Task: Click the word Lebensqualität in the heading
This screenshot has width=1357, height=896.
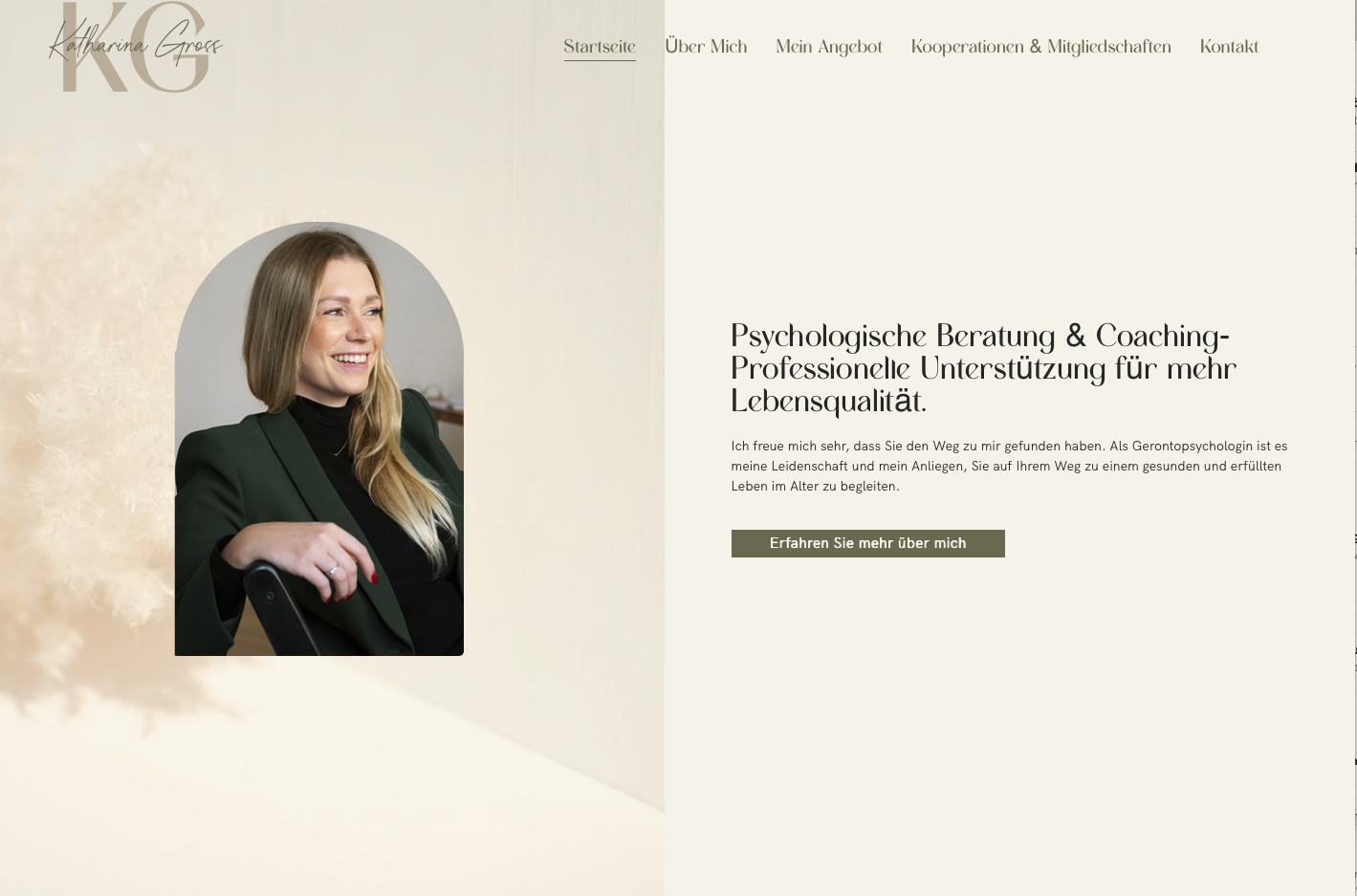Action: click(827, 402)
